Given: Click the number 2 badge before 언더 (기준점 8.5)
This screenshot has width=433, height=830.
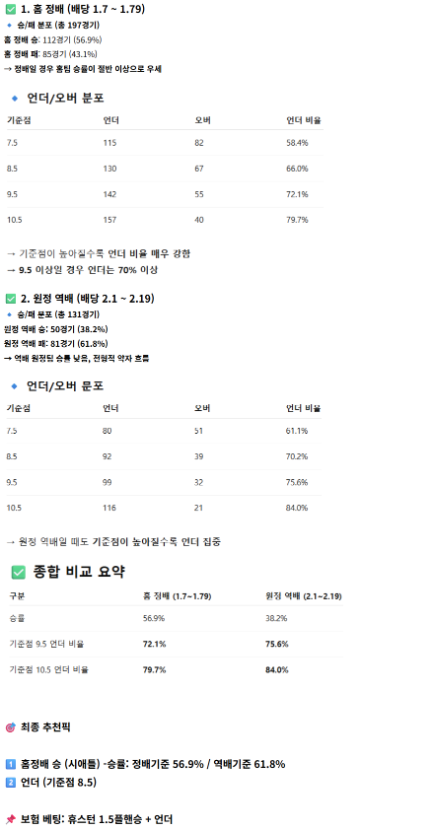Looking at the screenshot, I should point(11,782).
